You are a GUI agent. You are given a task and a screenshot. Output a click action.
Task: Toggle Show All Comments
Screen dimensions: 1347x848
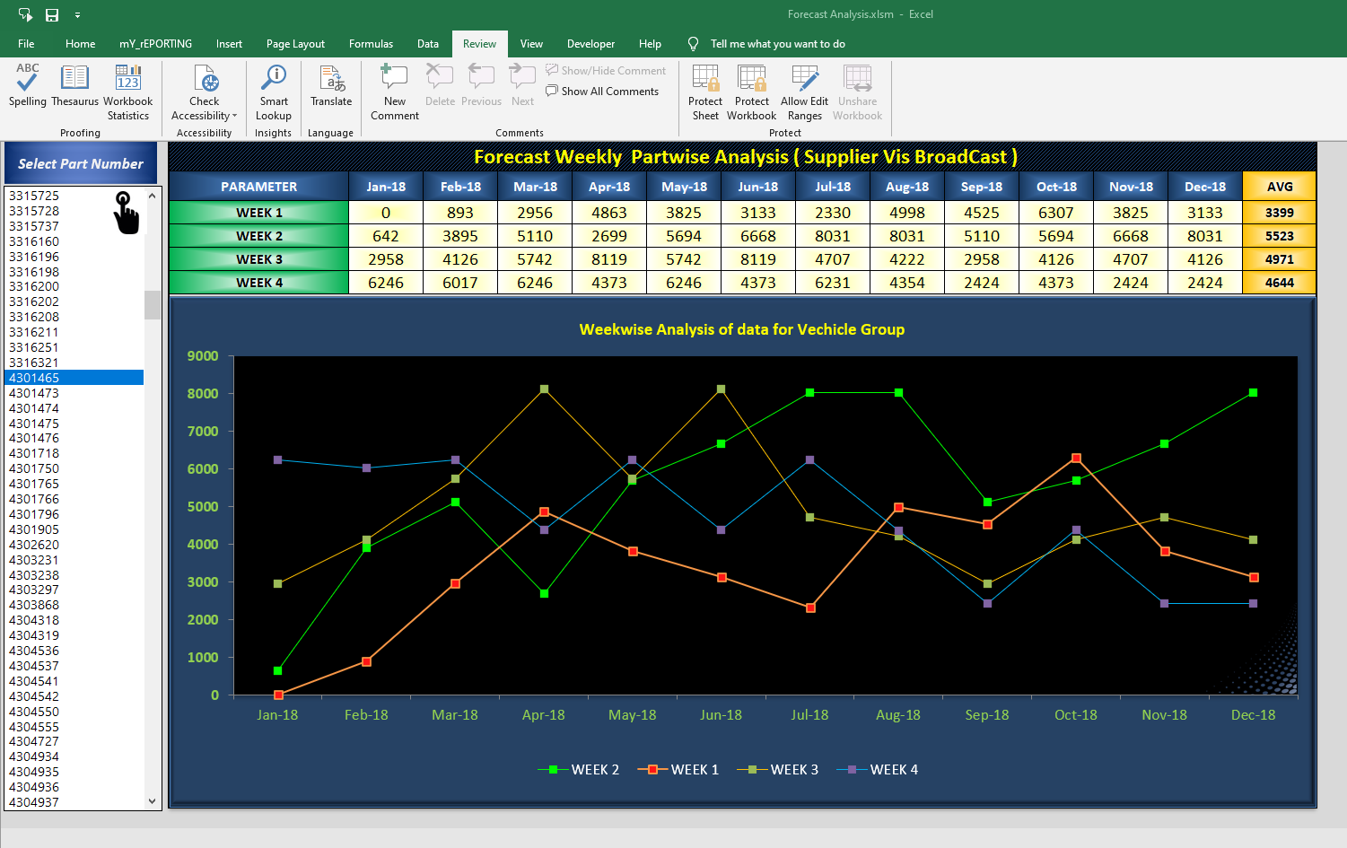coord(602,91)
